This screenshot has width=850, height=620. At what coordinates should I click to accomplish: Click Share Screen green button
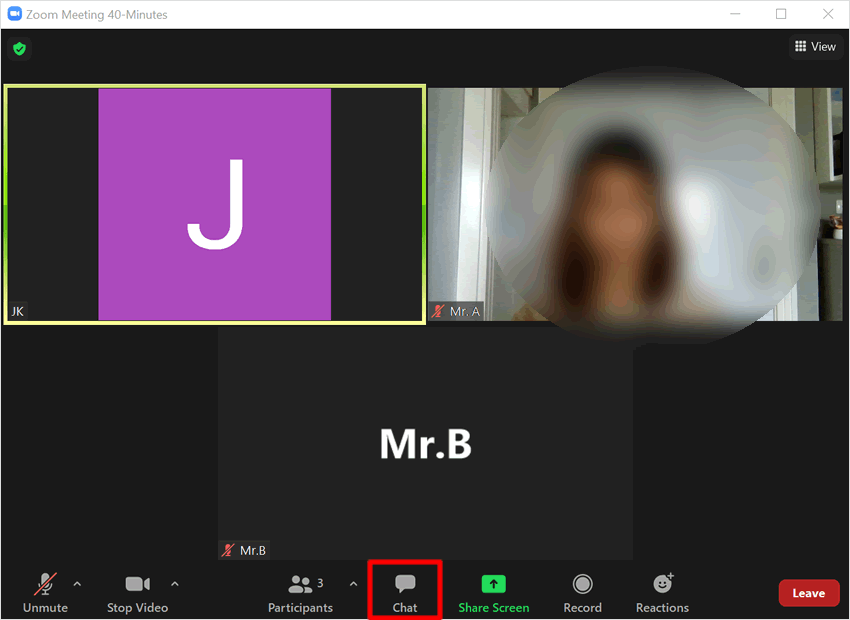click(x=493, y=593)
